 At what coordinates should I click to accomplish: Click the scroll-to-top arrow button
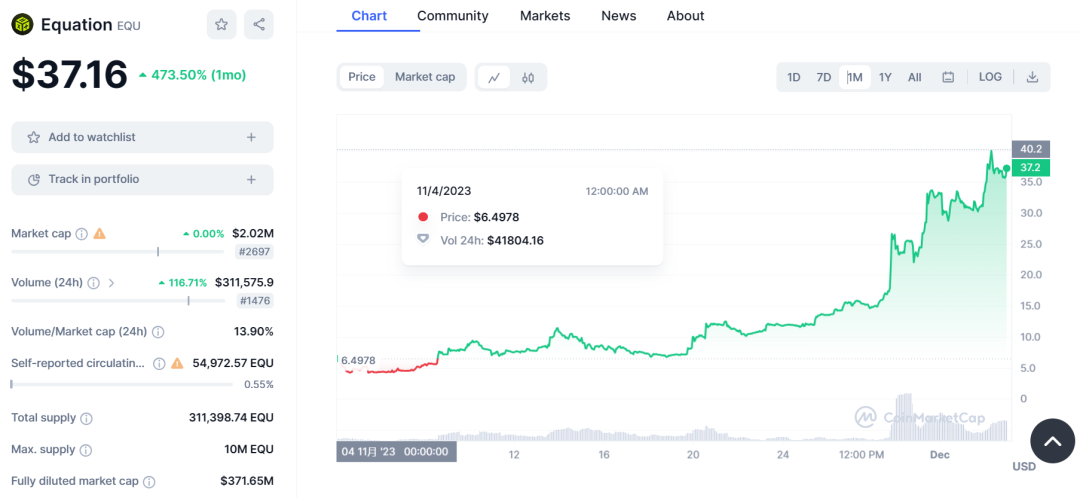click(x=1052, y=441)
